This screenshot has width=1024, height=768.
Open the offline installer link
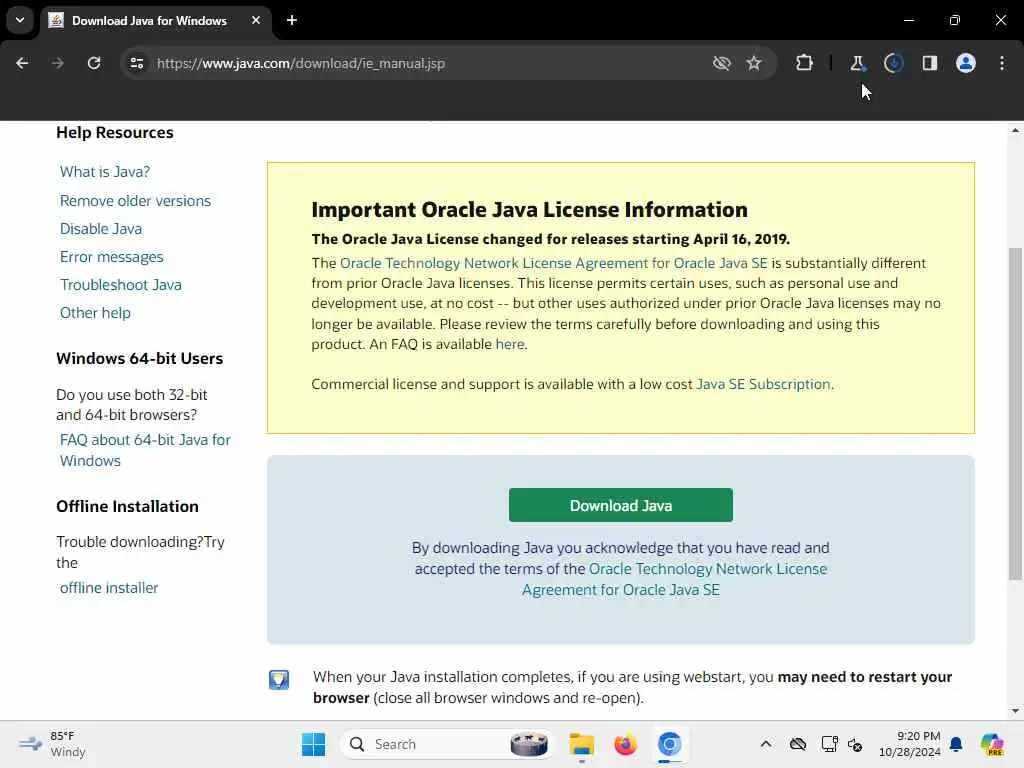coord(109,588)
